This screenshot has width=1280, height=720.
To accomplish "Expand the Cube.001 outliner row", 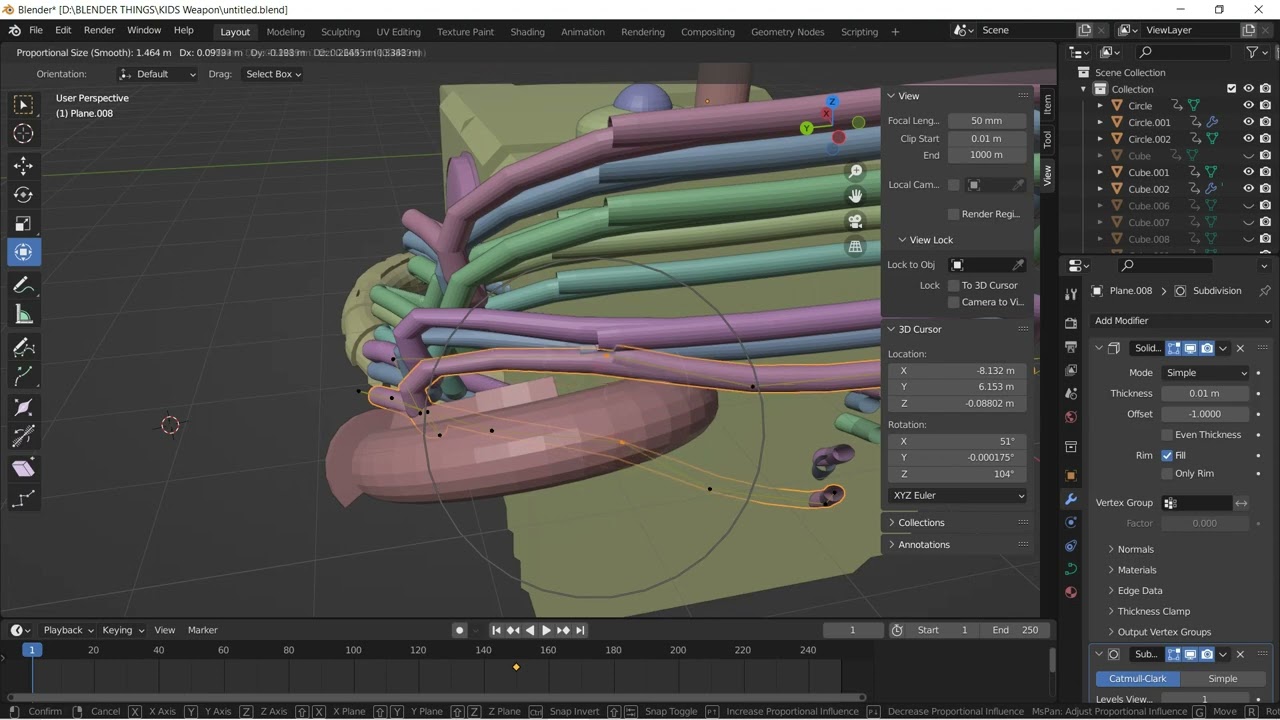I will (1100, 172).
